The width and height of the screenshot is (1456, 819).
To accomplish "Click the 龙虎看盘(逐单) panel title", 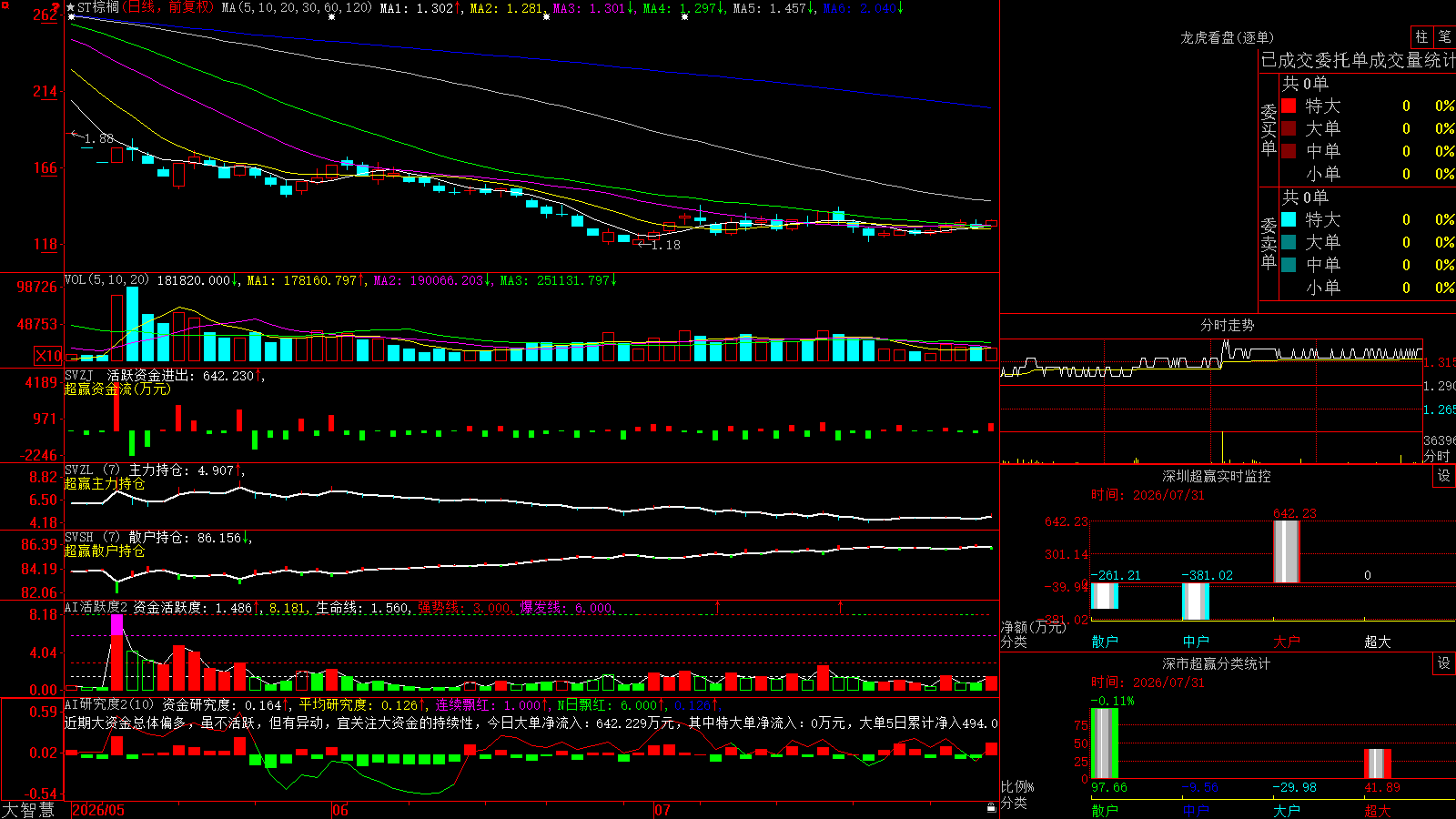I will click(x=1227, y=37).
